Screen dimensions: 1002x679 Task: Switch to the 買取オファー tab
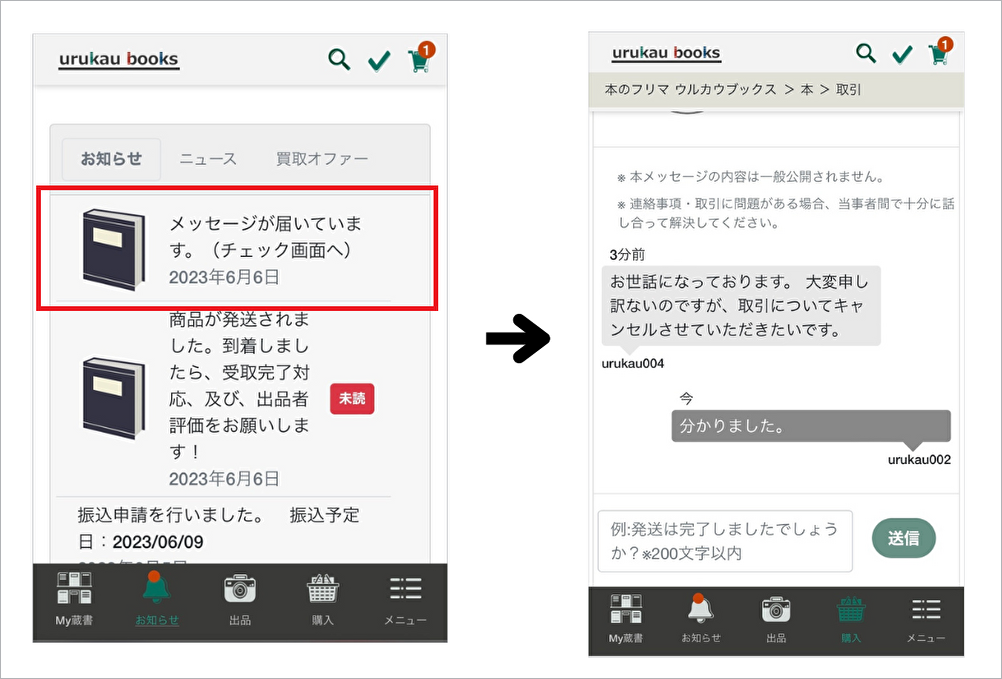(x=322, y=159)
